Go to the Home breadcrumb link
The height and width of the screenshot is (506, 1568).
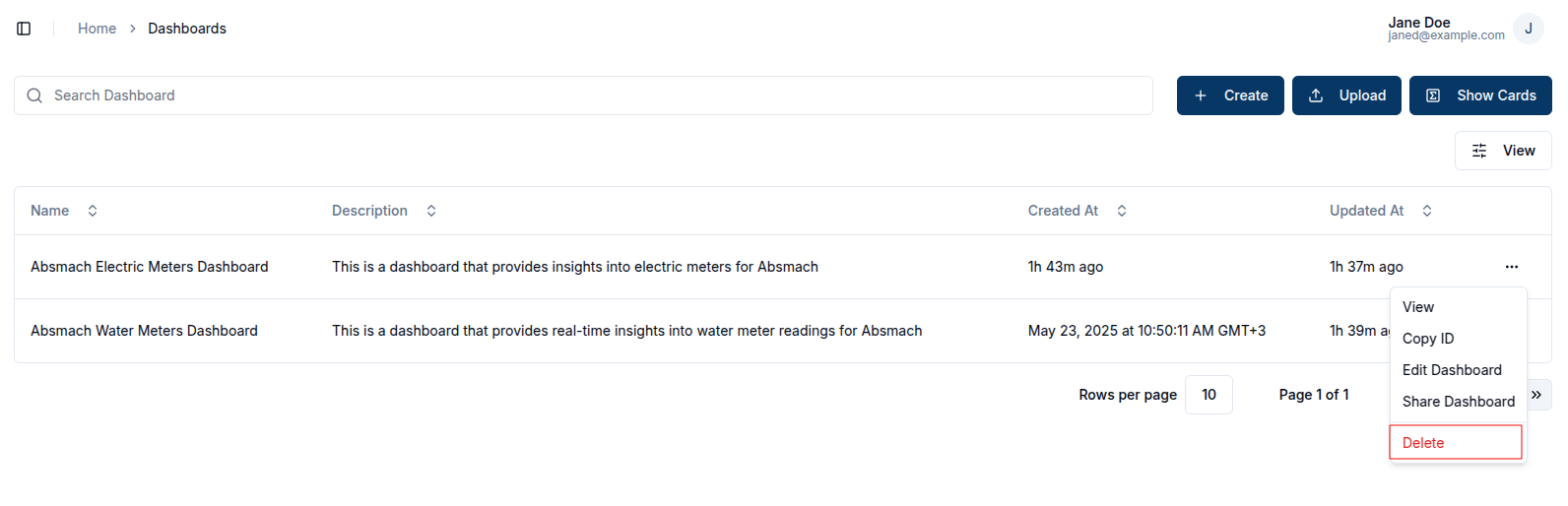click(97, 29)
